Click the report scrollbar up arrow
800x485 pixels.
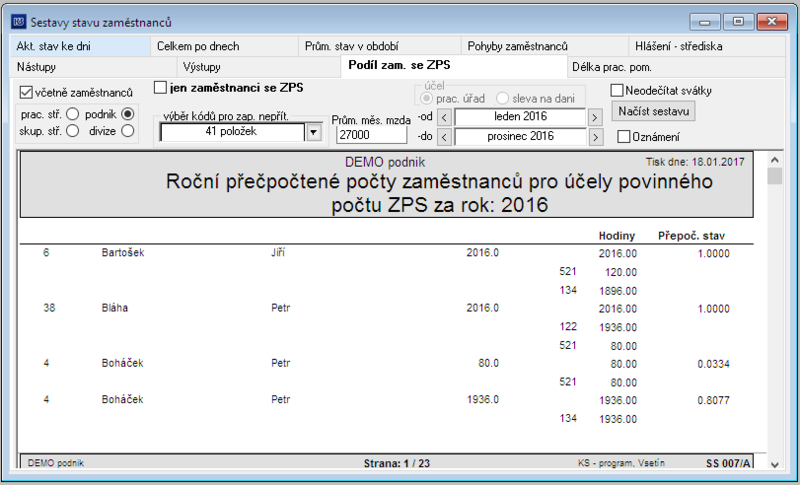point(774,160)
